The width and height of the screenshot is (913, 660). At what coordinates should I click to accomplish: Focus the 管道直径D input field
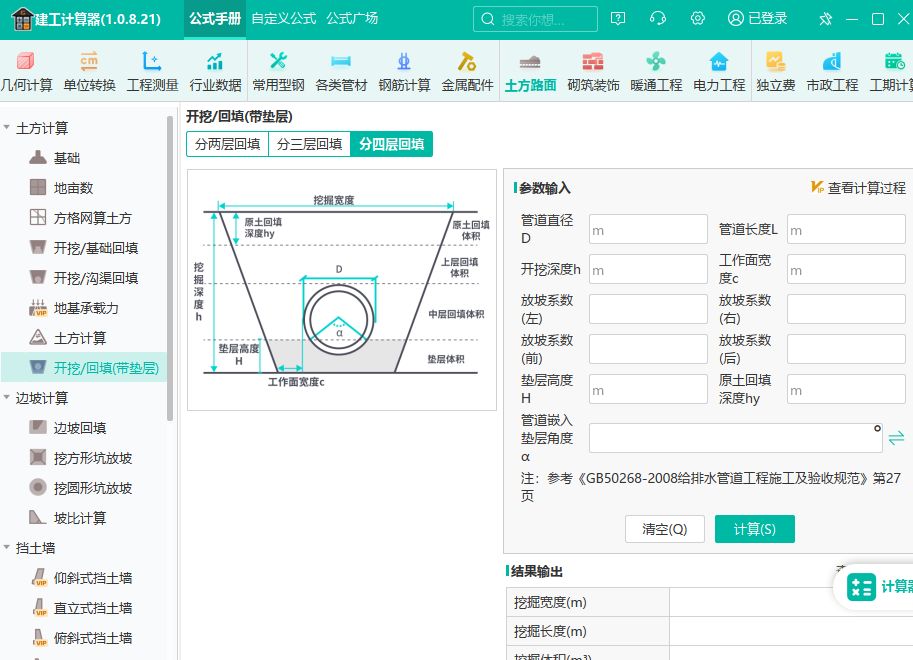tap(648, 229)
